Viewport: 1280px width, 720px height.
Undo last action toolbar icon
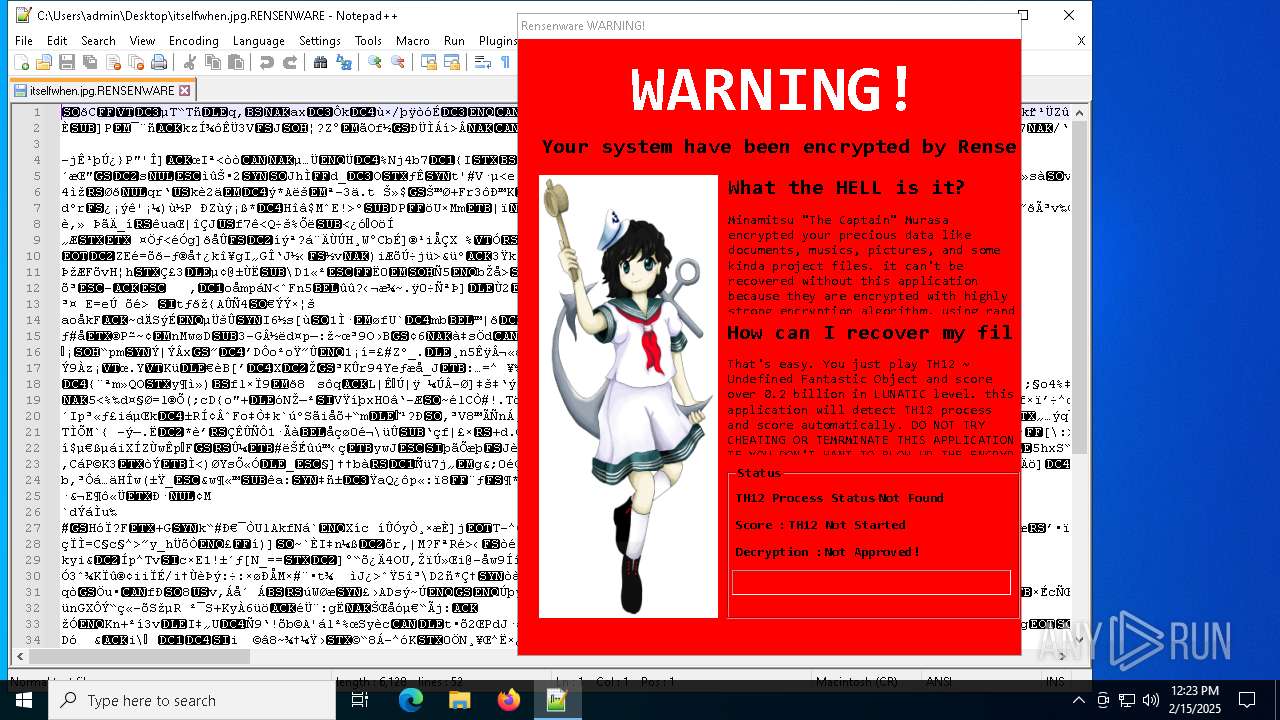click(266, 62)
